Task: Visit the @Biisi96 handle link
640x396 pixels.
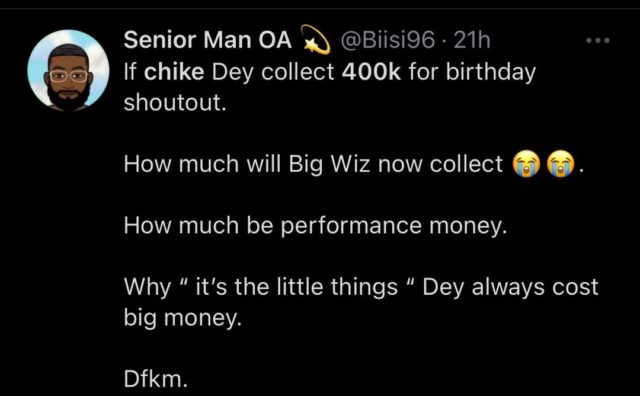Action: click(387, 40)
